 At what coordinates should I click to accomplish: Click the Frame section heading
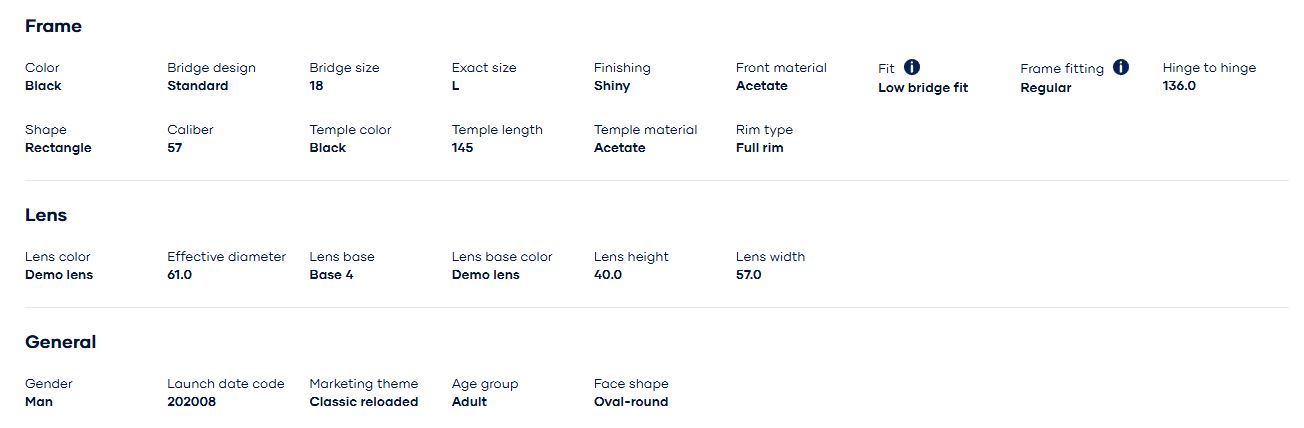click(x=53, y=26)
